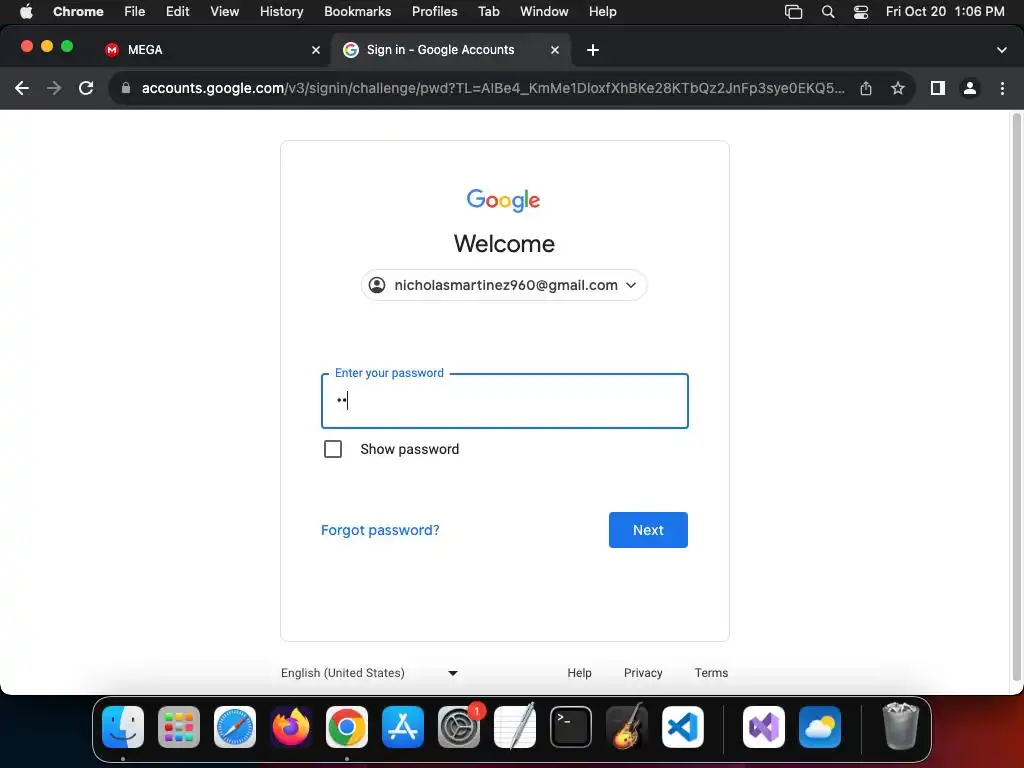The image size is (1024, 768).
Task: Click the page vertical scrollbar
Action: click(x=1016, y=398)
